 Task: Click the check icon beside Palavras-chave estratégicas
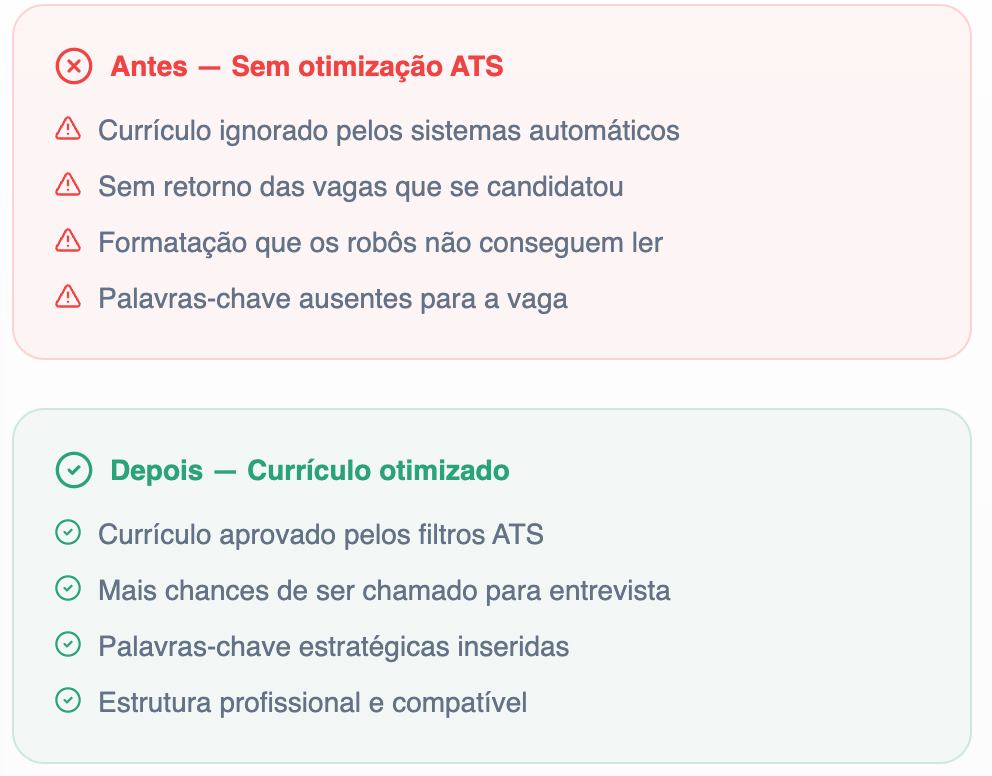click(67, 645)
